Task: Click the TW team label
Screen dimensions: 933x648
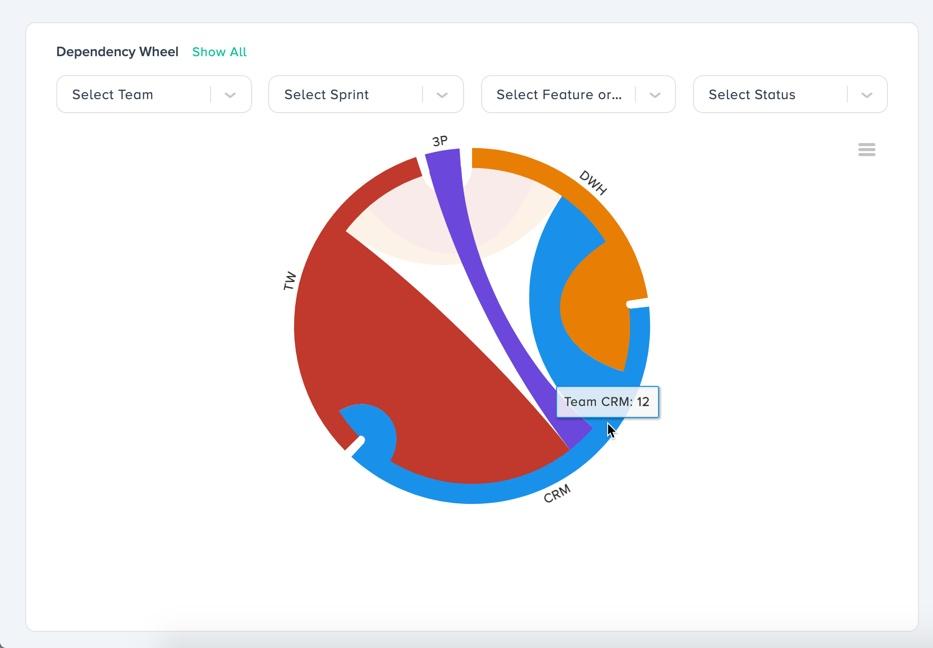Action: click(x=290, y=281)
